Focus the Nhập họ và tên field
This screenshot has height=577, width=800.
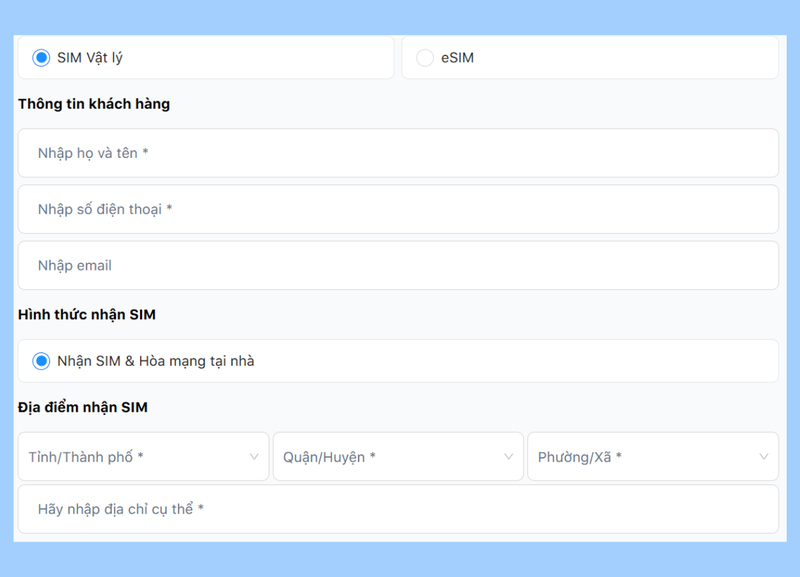pos(398,153)
